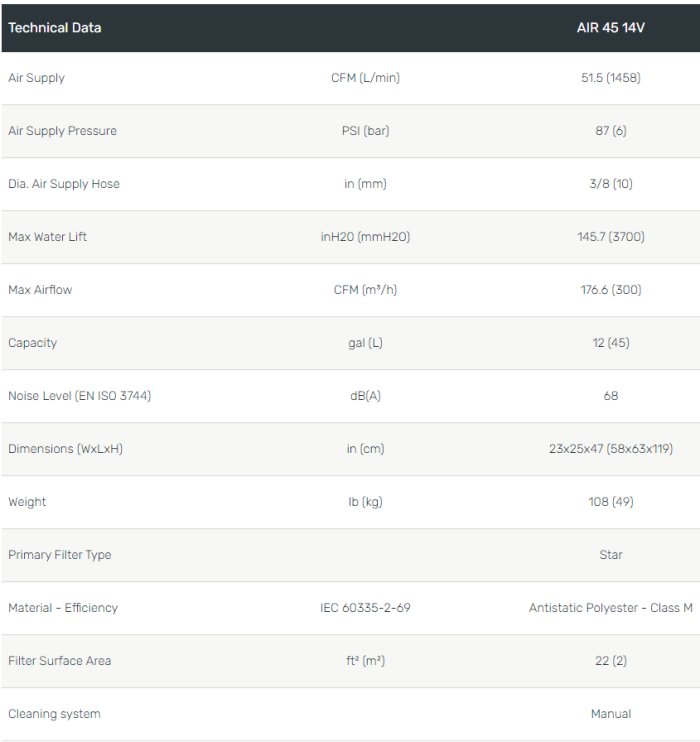Click the 3/8 (10) hose diameter value

point(610,184)
